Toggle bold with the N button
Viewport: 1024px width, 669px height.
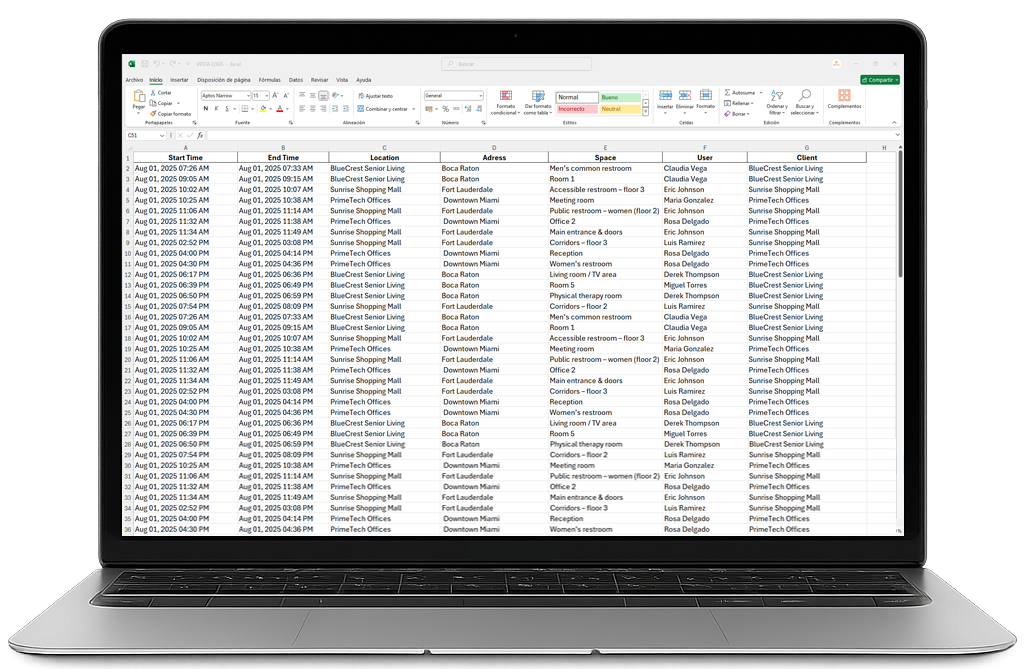(x=206, y=109)
